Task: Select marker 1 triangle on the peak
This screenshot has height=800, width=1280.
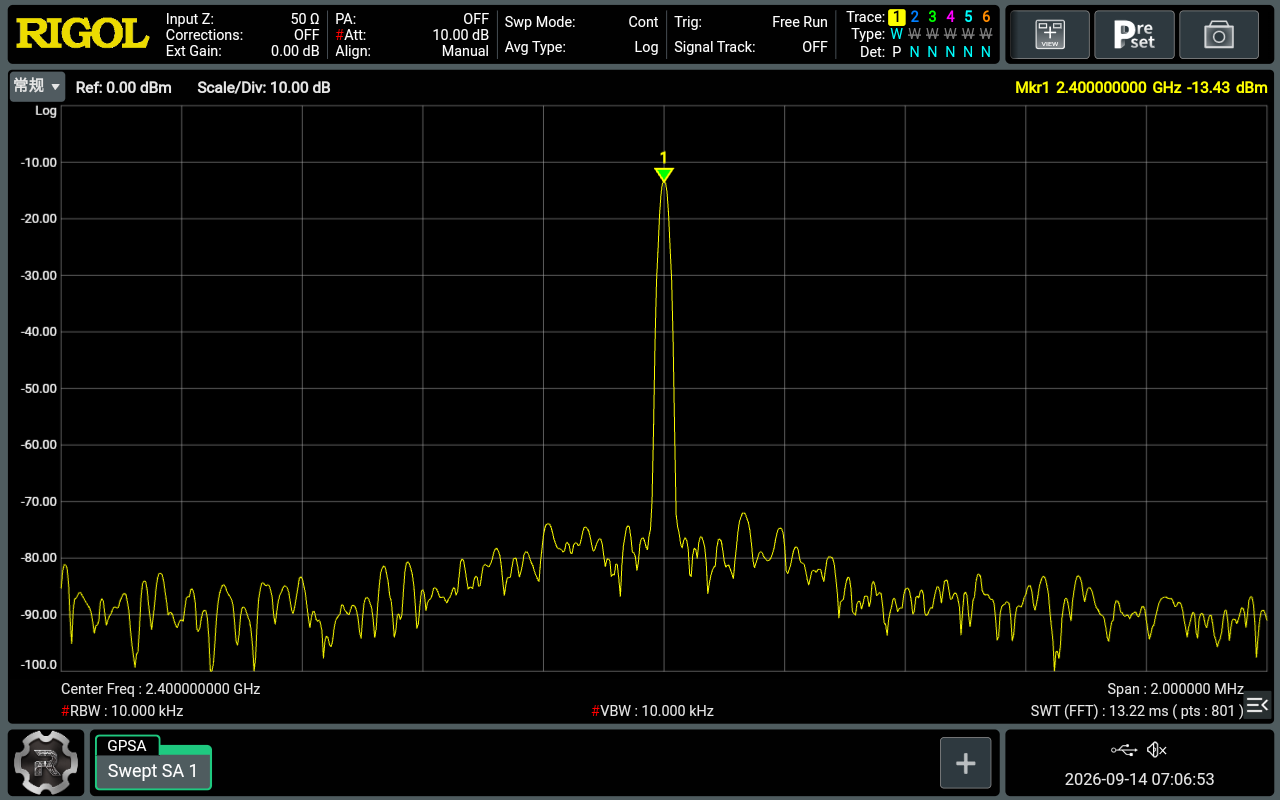Action: (x=663, y=175)
